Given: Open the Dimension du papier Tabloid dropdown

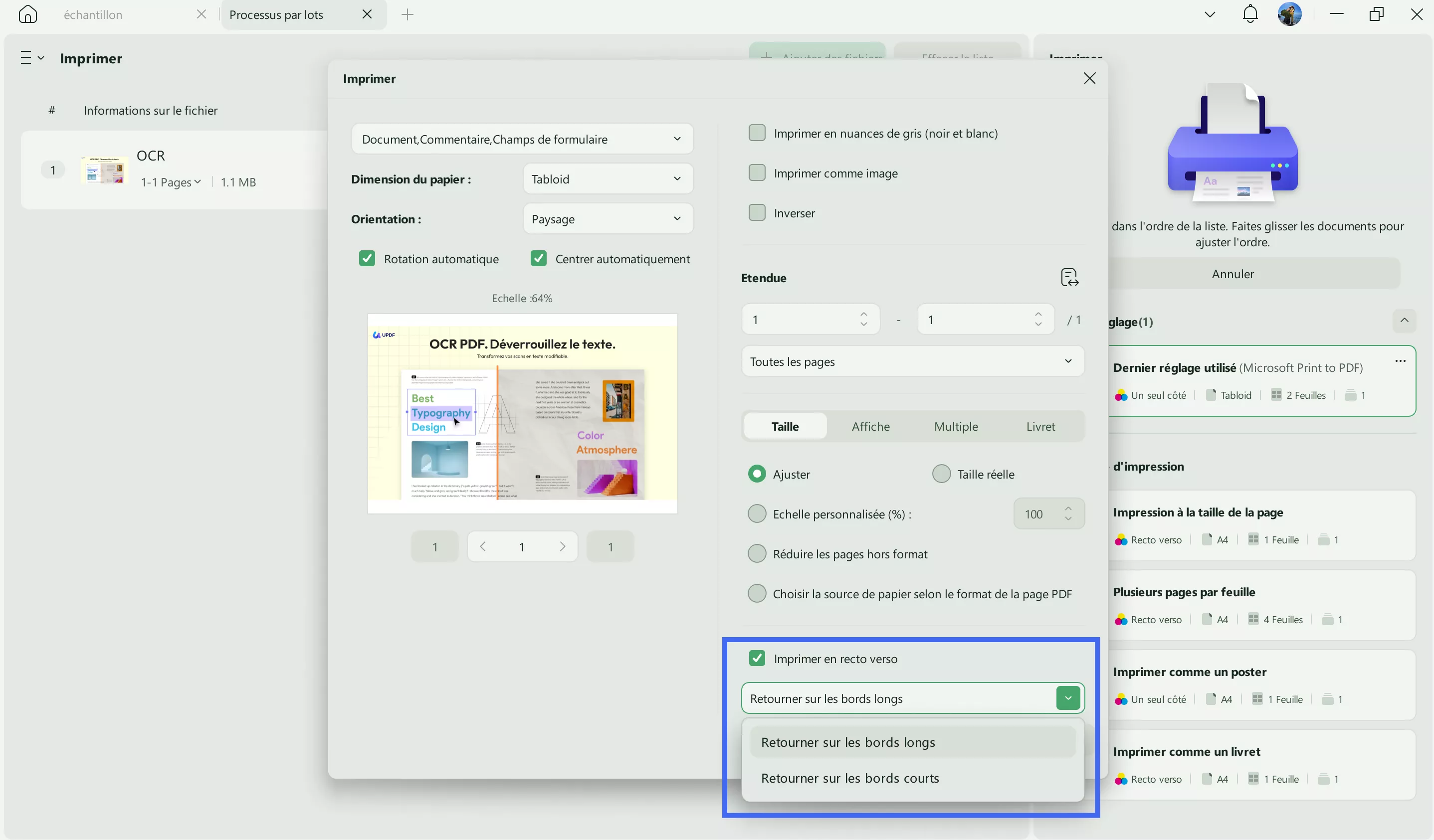Looking at the screenshot, I should click(x=607, y=179).
